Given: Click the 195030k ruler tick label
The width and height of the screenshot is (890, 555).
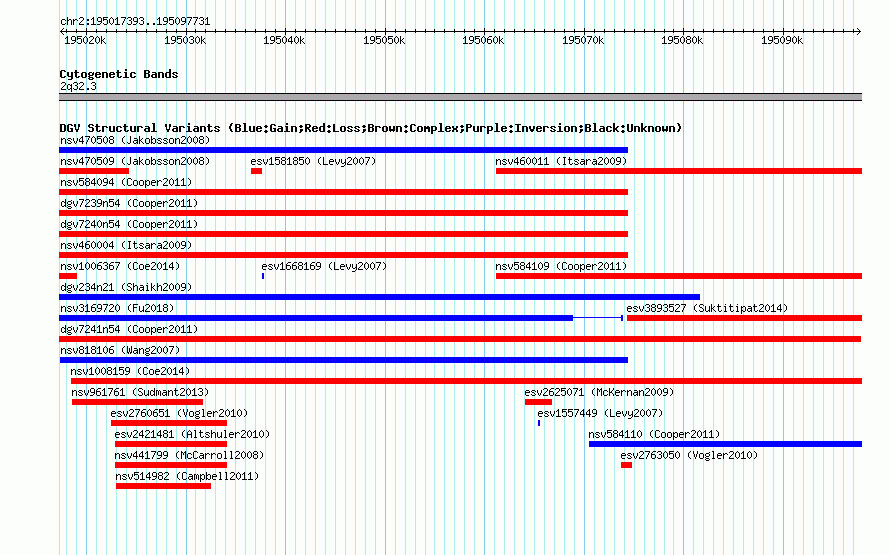Looking at the screenshot, I should (185, 40).
